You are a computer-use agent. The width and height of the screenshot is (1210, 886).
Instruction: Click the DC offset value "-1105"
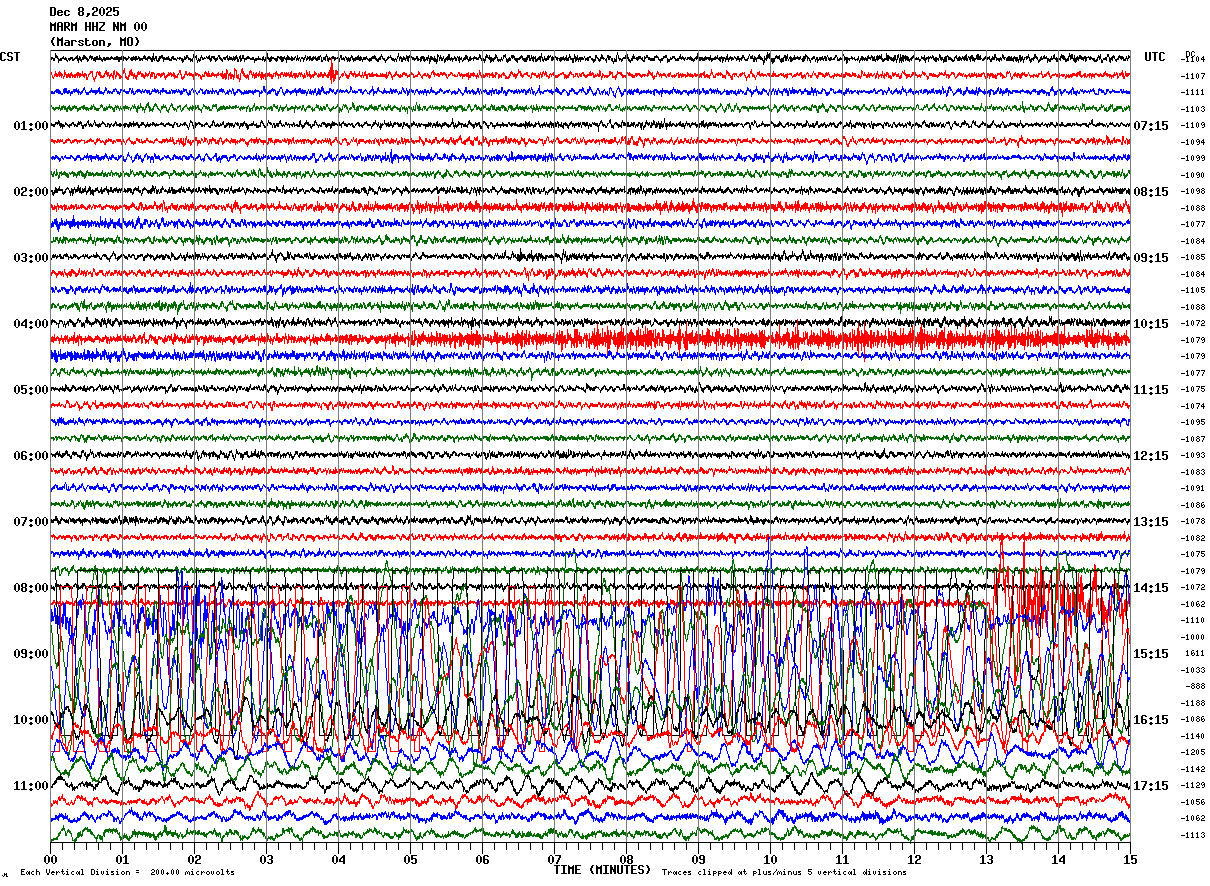coord(1193,290)
